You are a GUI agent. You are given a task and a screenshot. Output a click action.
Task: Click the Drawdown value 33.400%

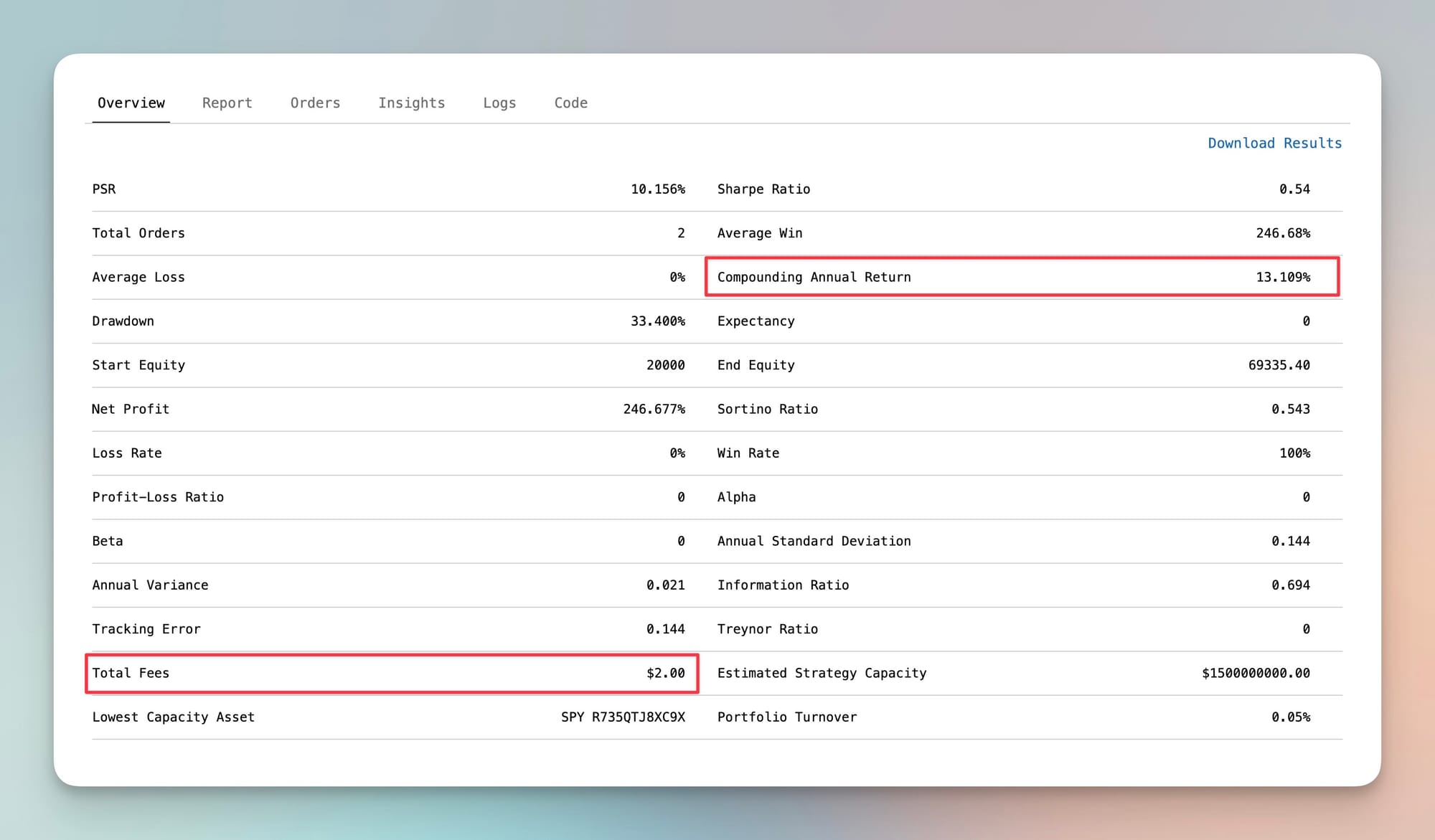[657, 321]
